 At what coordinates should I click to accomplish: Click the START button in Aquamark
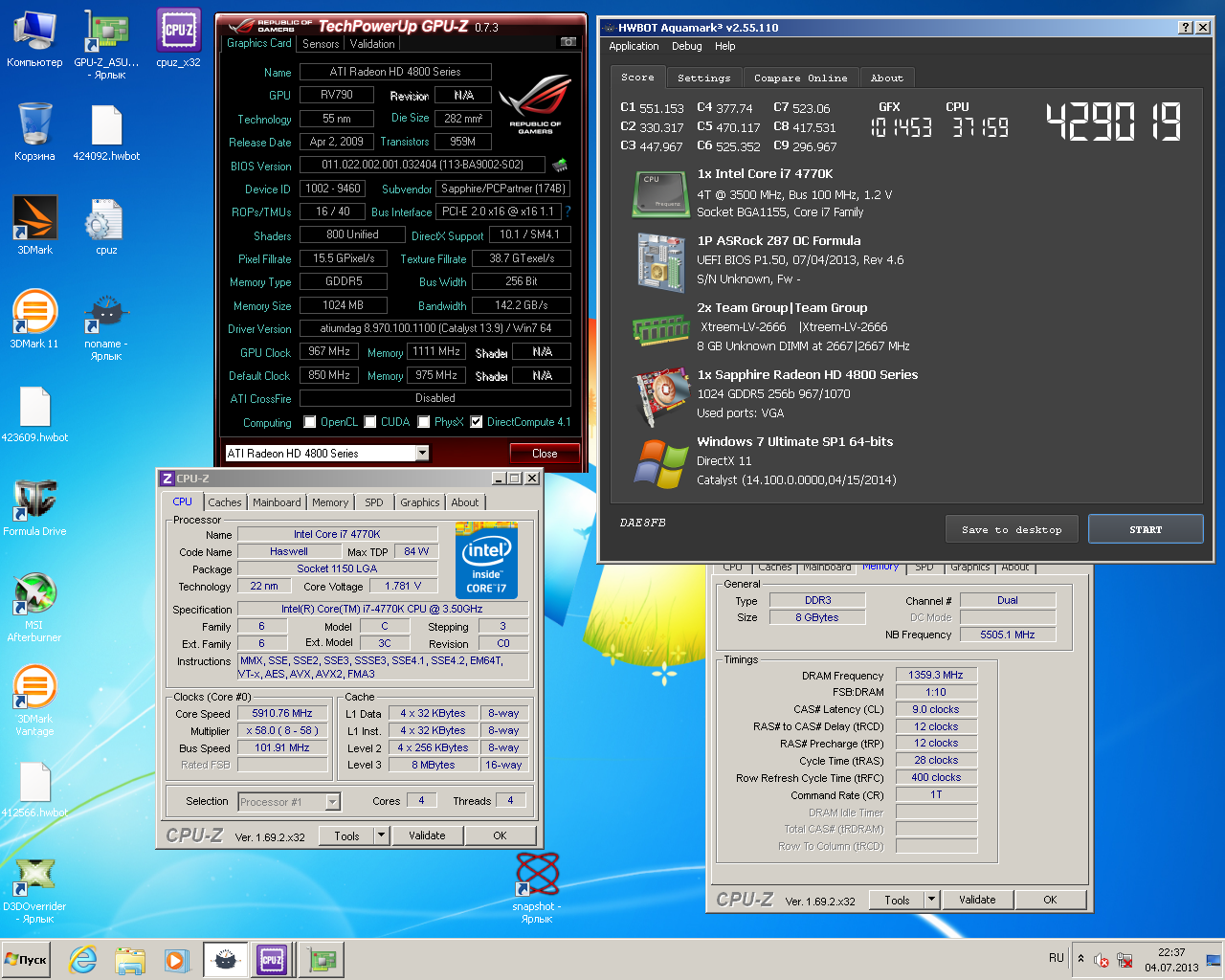point(1146,529)
